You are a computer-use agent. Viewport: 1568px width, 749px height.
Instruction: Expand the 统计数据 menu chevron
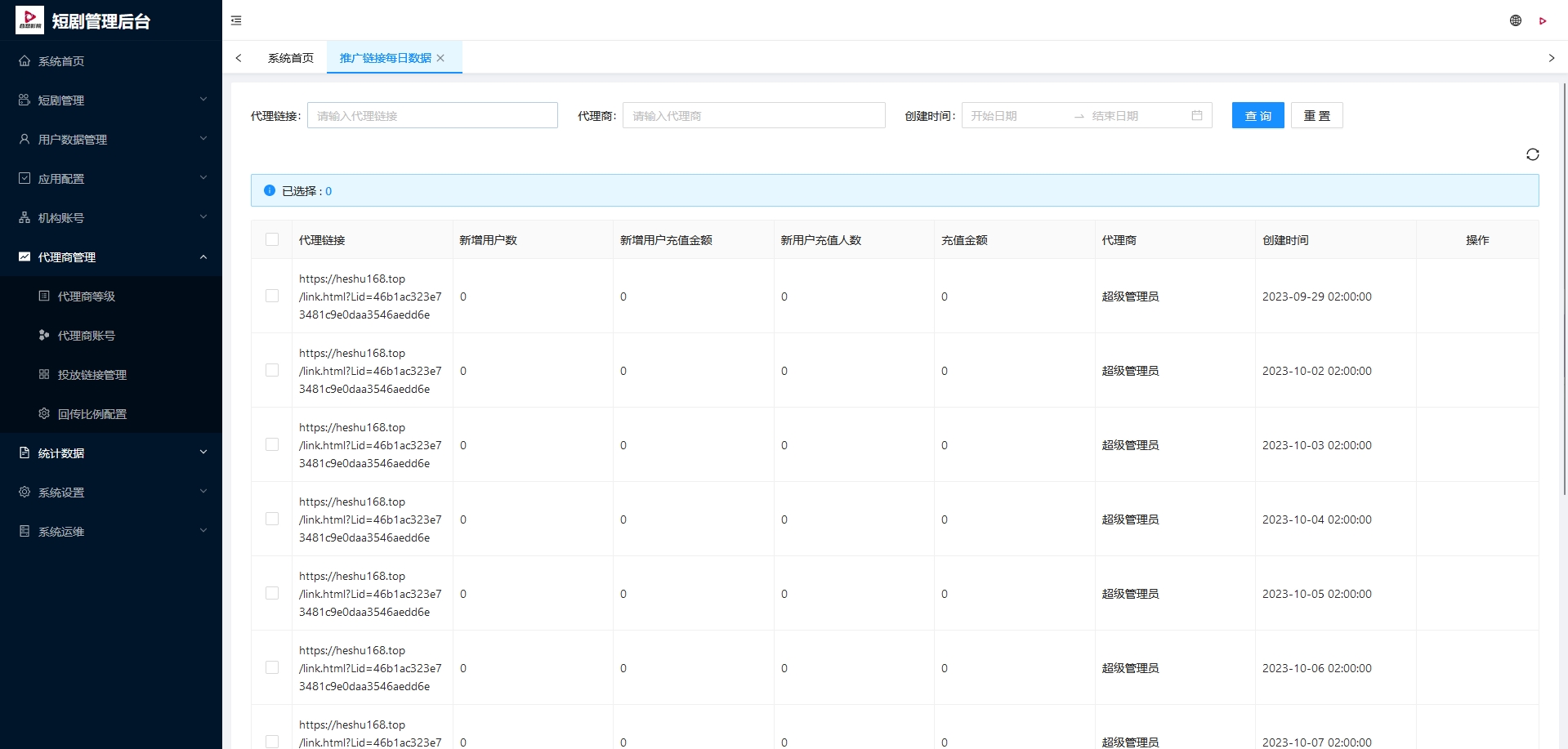tap(203, 452)
